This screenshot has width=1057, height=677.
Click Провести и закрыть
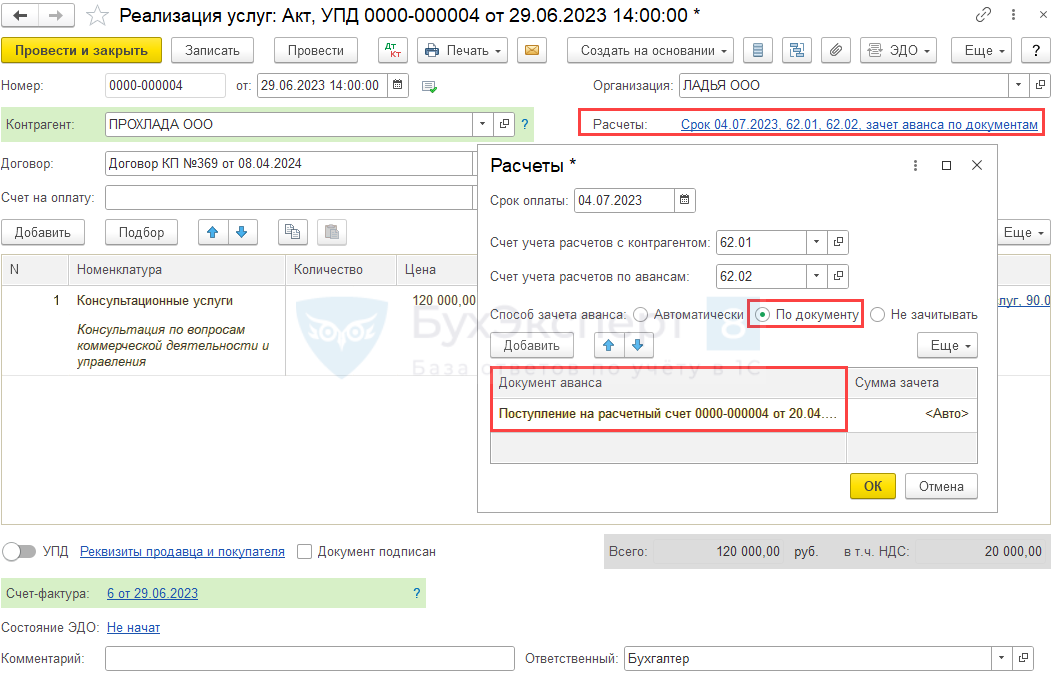click(82, 51)
